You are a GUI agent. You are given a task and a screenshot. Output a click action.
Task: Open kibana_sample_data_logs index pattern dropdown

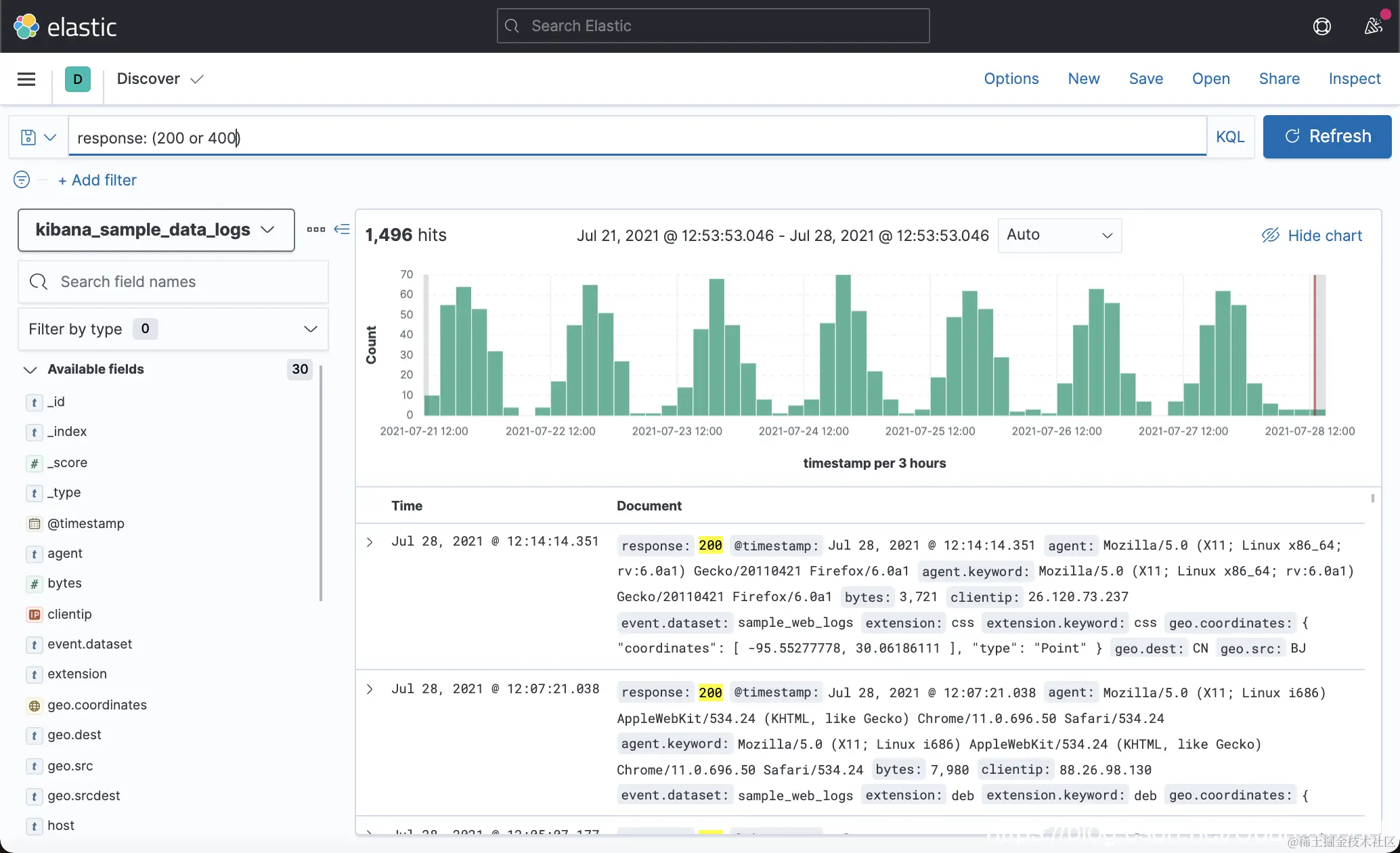[156, 230]
